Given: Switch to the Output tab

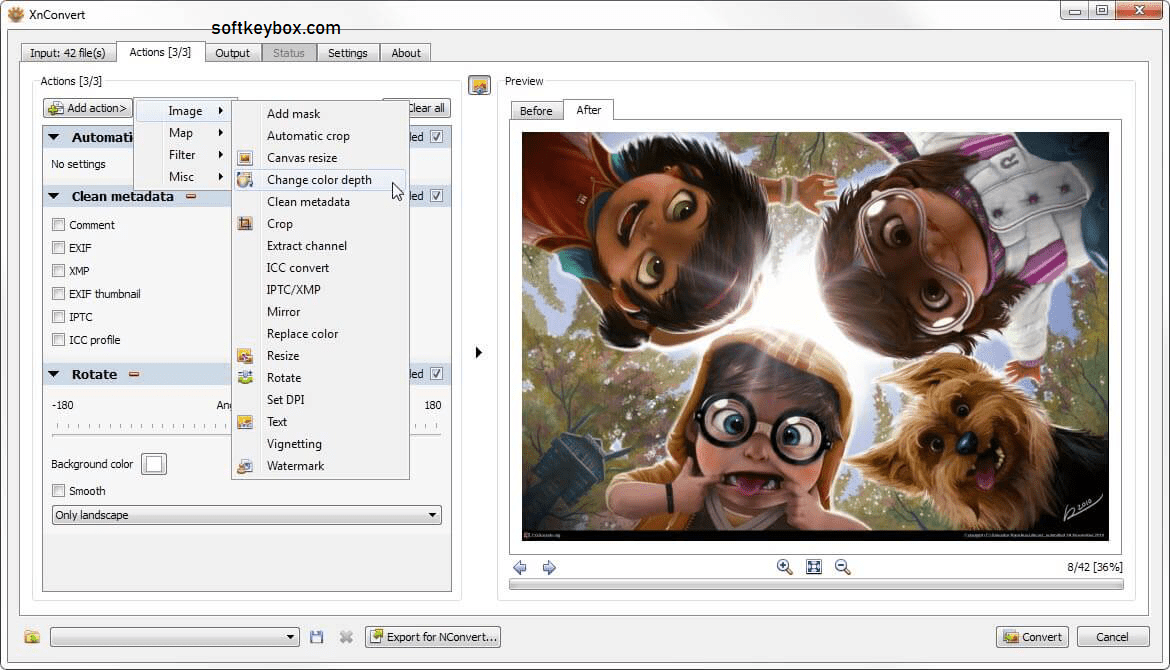Looking at the screenshot, I should click(233, 52).
